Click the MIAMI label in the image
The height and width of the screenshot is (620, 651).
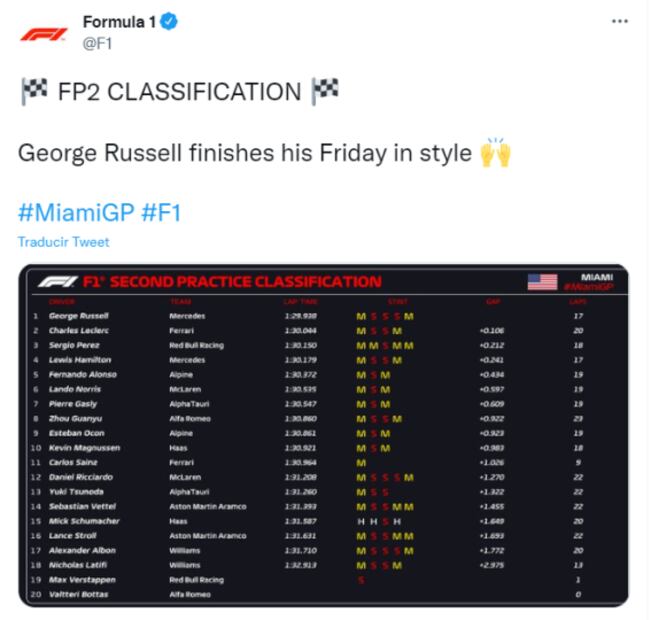(x=597, y=276)
